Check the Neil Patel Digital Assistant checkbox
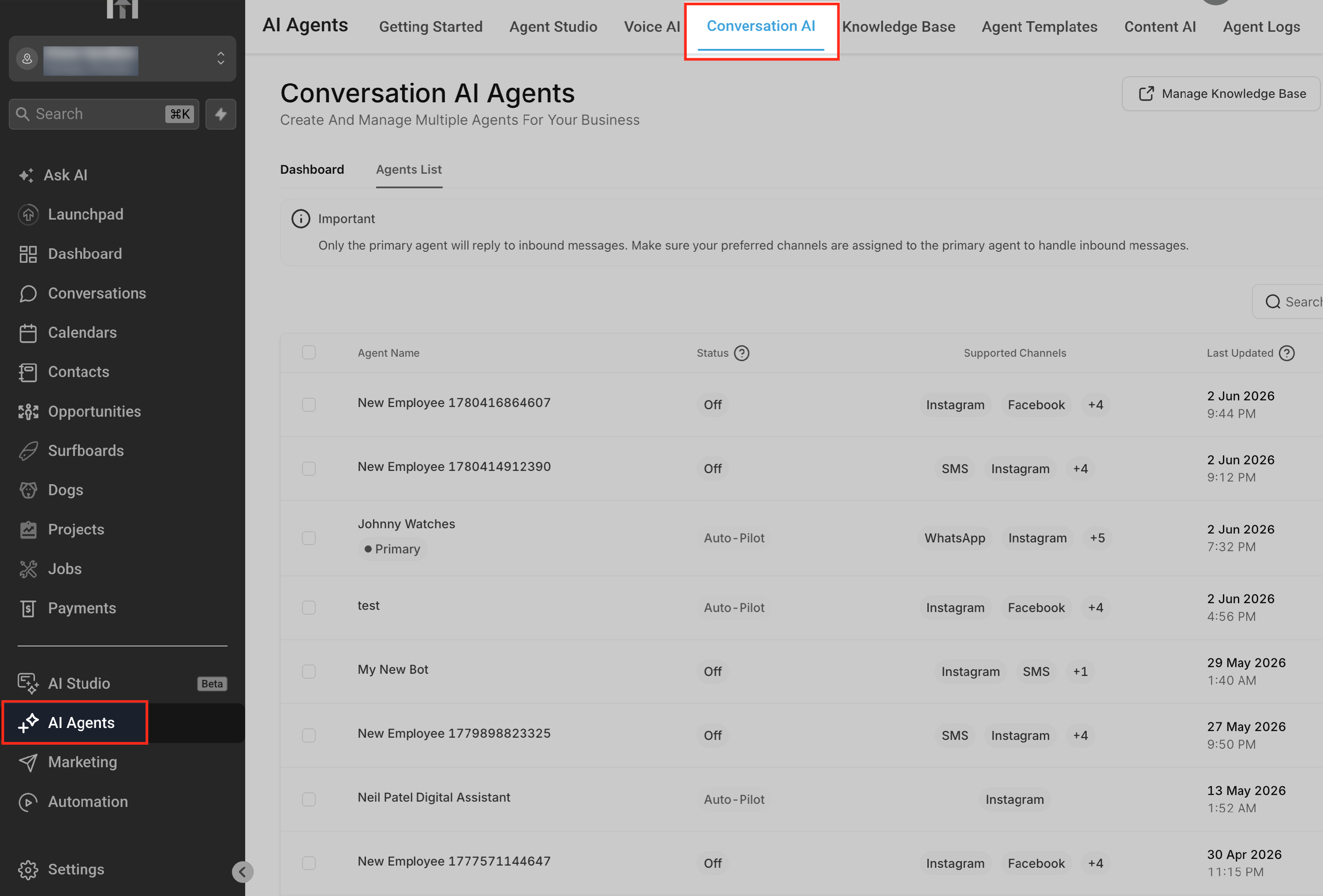Viewport: 1323px width, 896px height. coord(309,799)
